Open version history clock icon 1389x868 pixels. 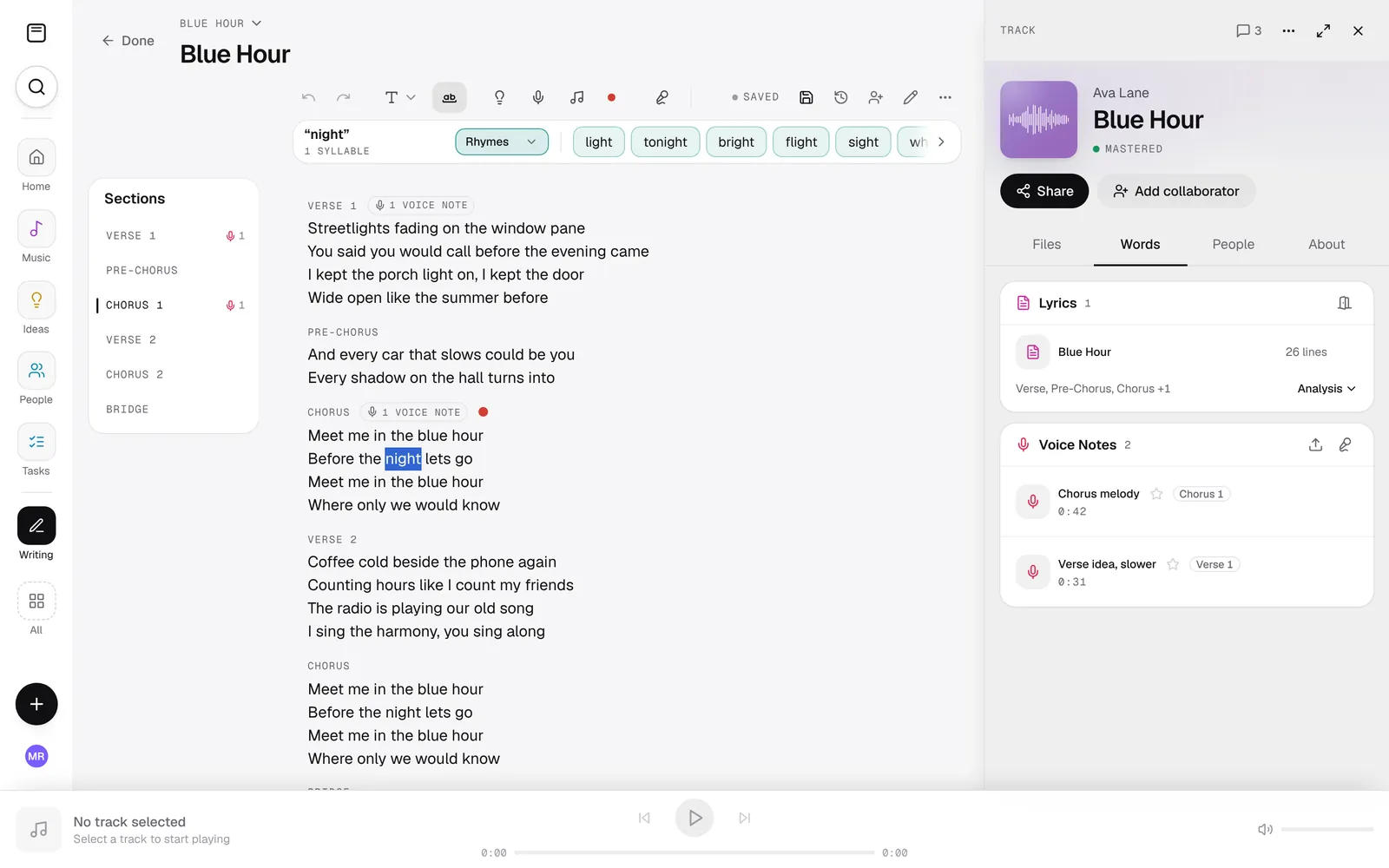[841, 97]
